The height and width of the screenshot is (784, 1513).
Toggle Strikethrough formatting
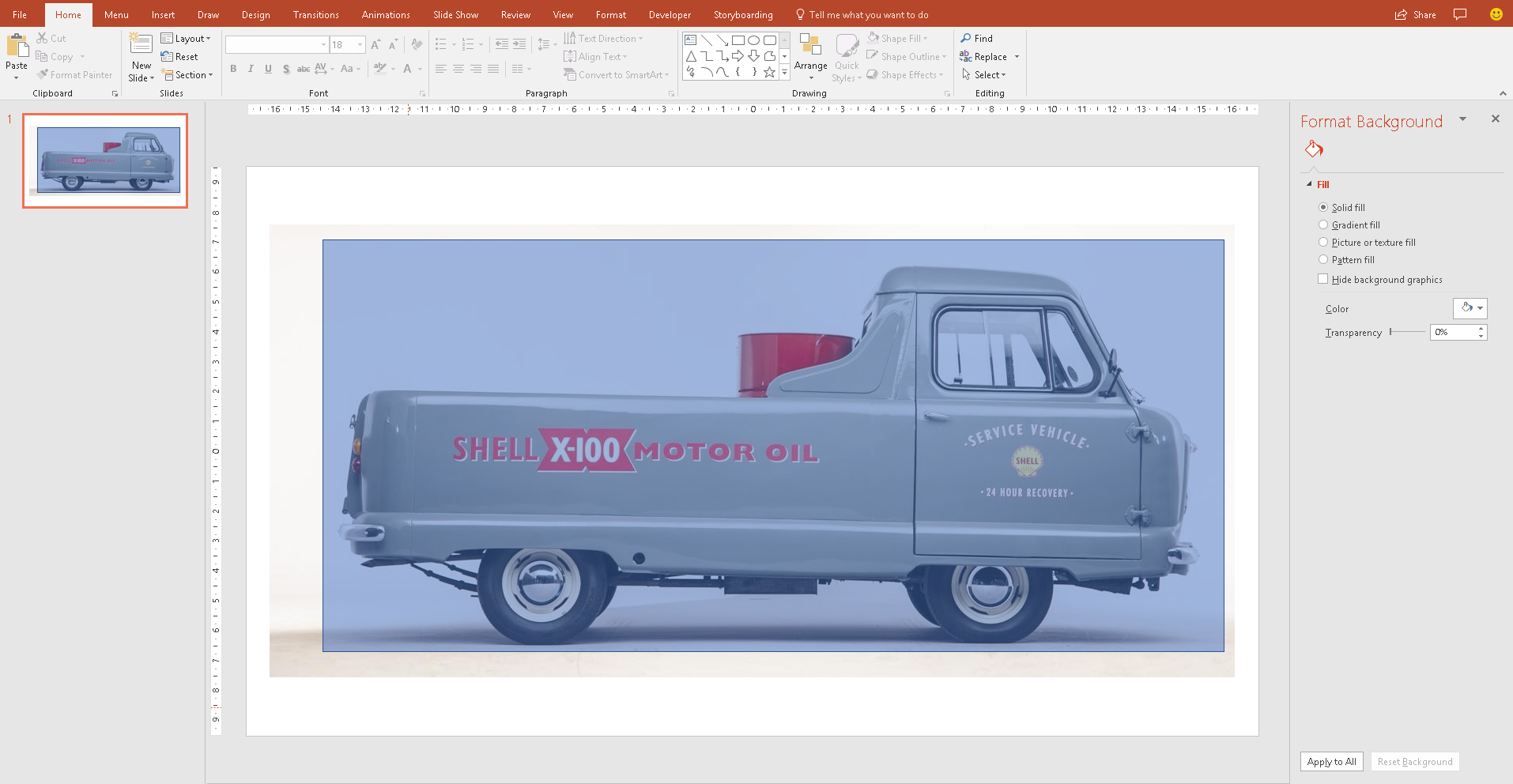[x=304, y=69]
